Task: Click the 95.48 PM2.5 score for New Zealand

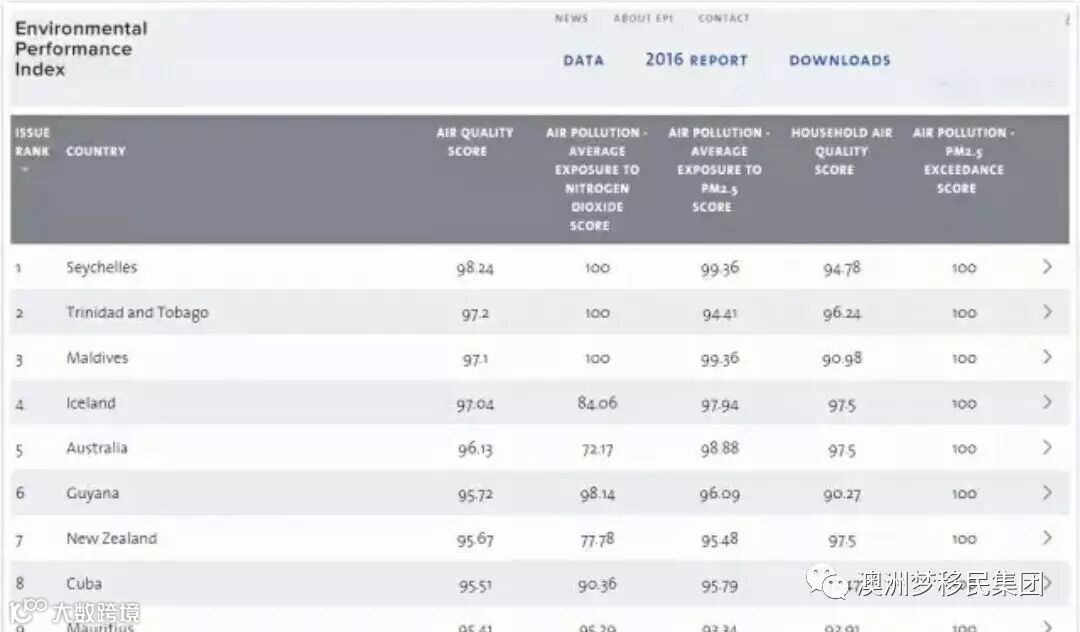Action: (x=719, y=539)
